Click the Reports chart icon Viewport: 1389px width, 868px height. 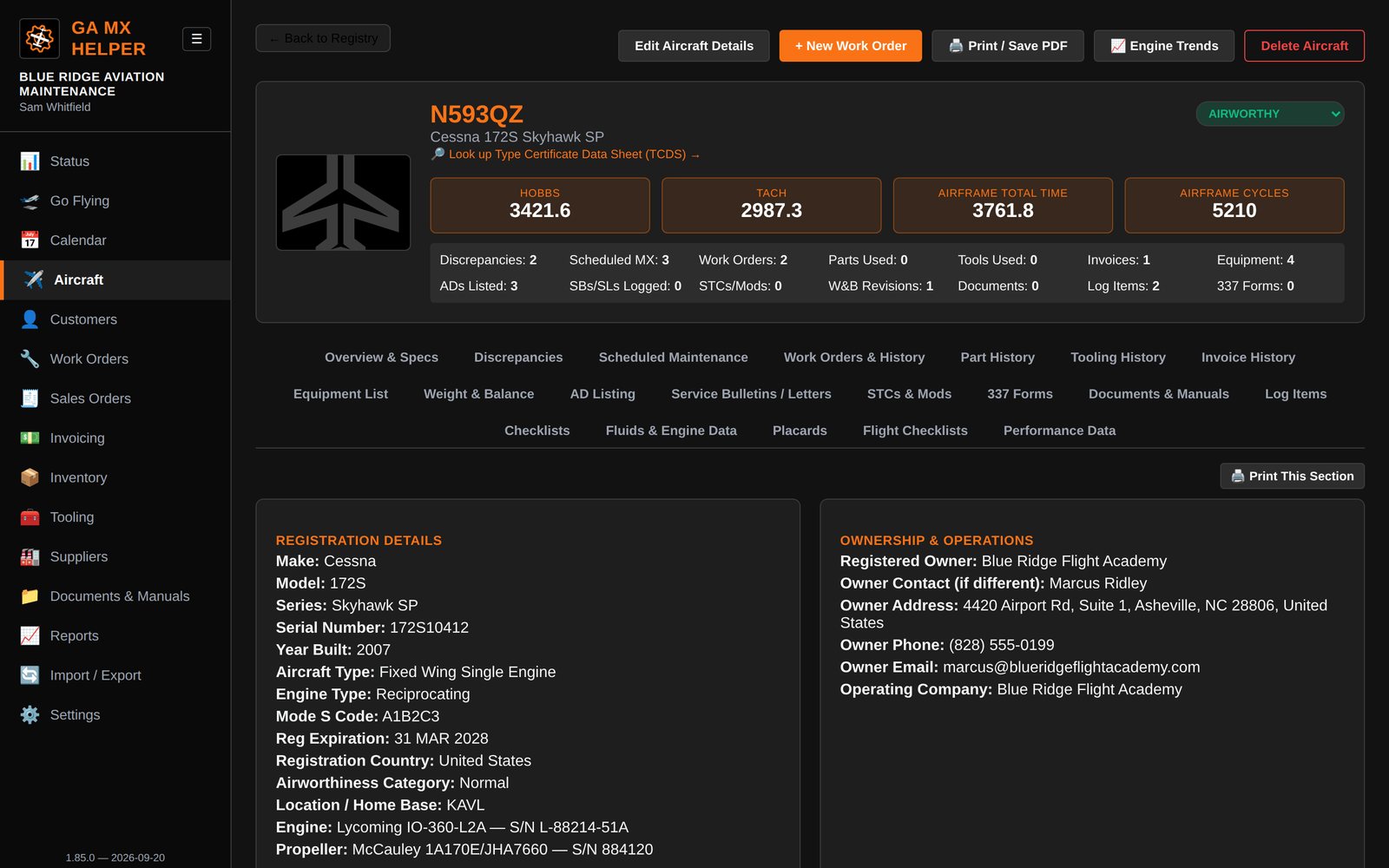[30, 635]
